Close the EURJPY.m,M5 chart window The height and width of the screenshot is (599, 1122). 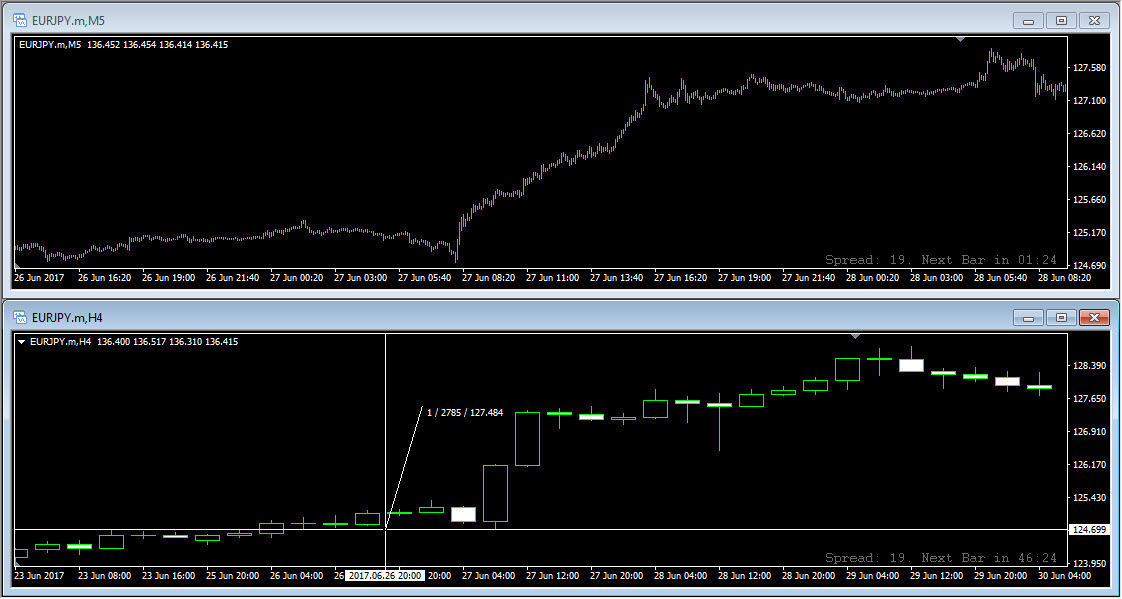pos(1094,21)
